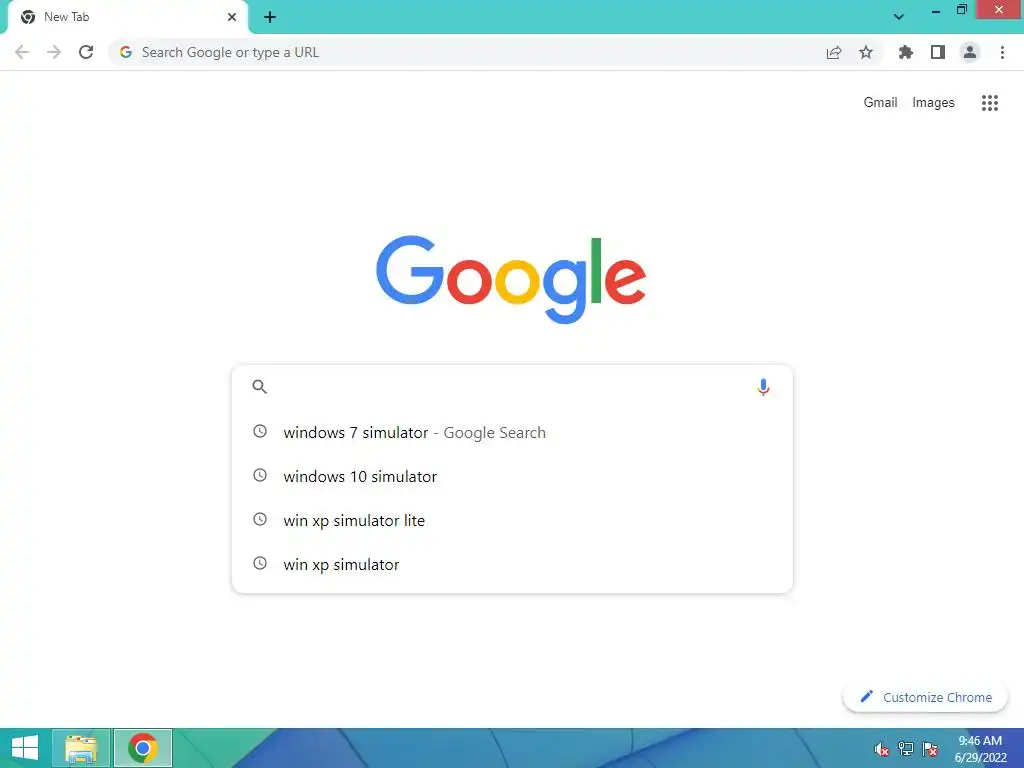The width and height of the screenshot is (1024, 768).
Task: Open the Google apps grid
Action: (x=989, y=103)
